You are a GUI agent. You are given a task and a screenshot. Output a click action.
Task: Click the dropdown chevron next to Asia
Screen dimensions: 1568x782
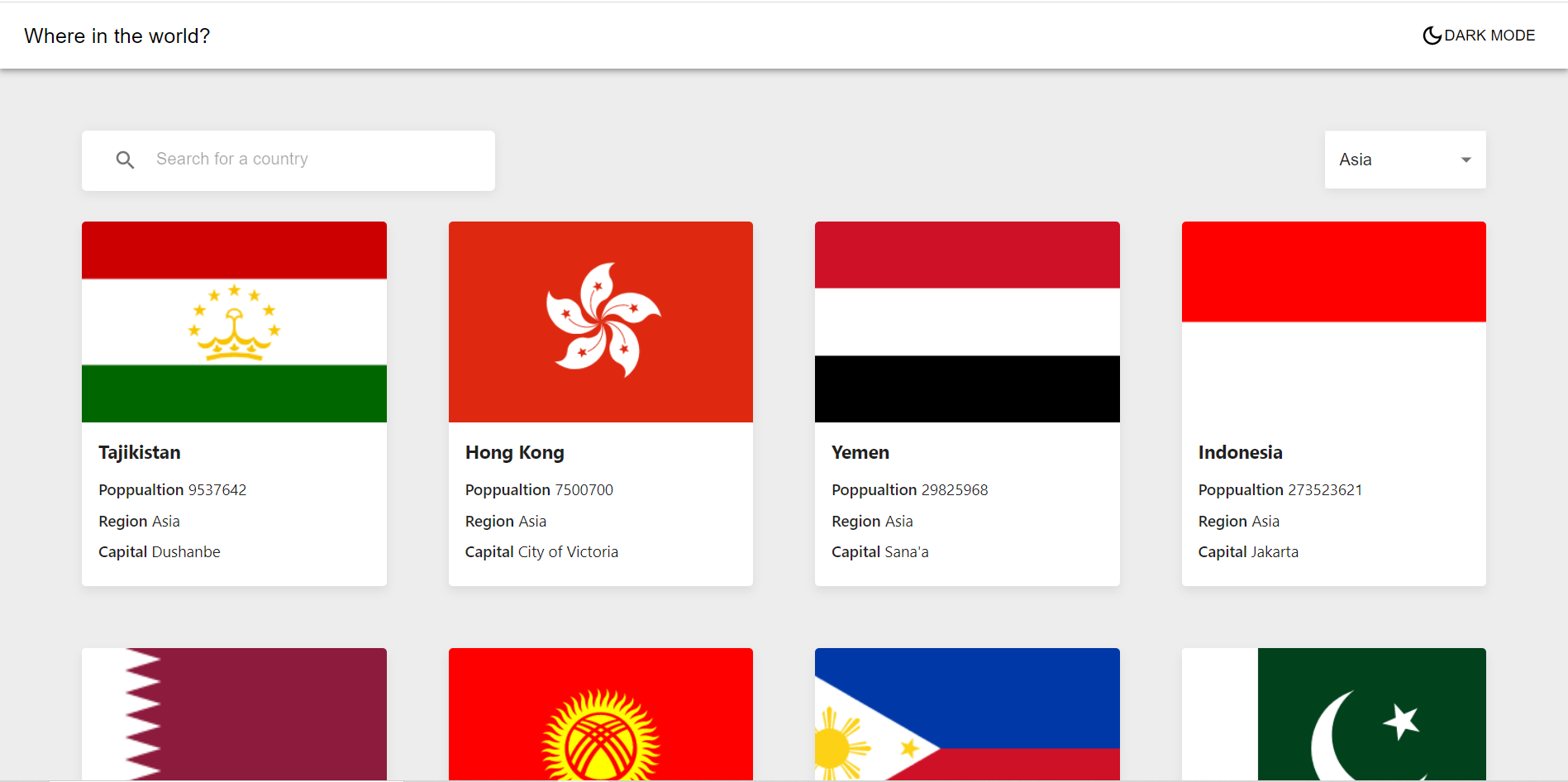click(x=1466, y=159)
